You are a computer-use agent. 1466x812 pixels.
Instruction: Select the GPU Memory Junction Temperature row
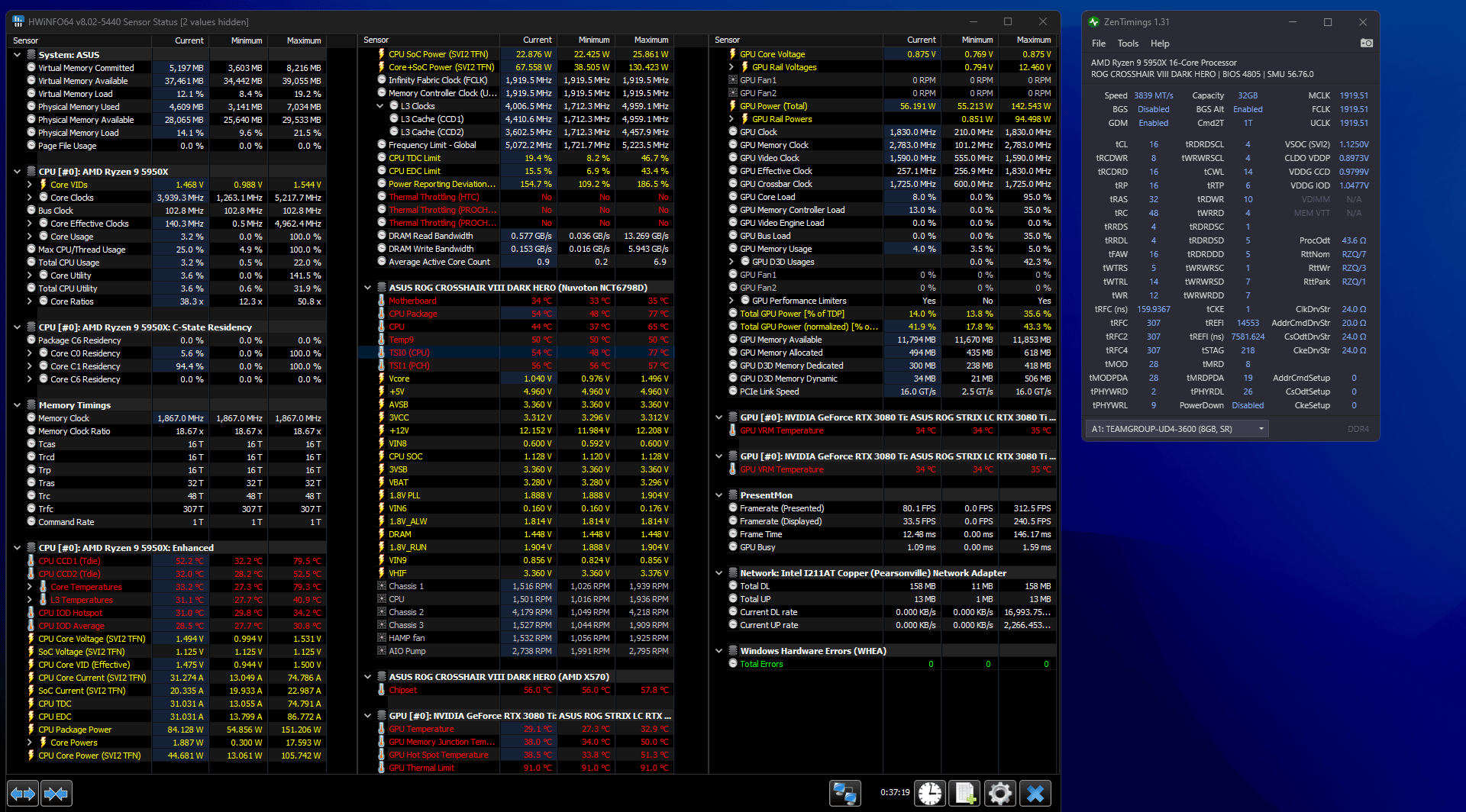[517, 742]
